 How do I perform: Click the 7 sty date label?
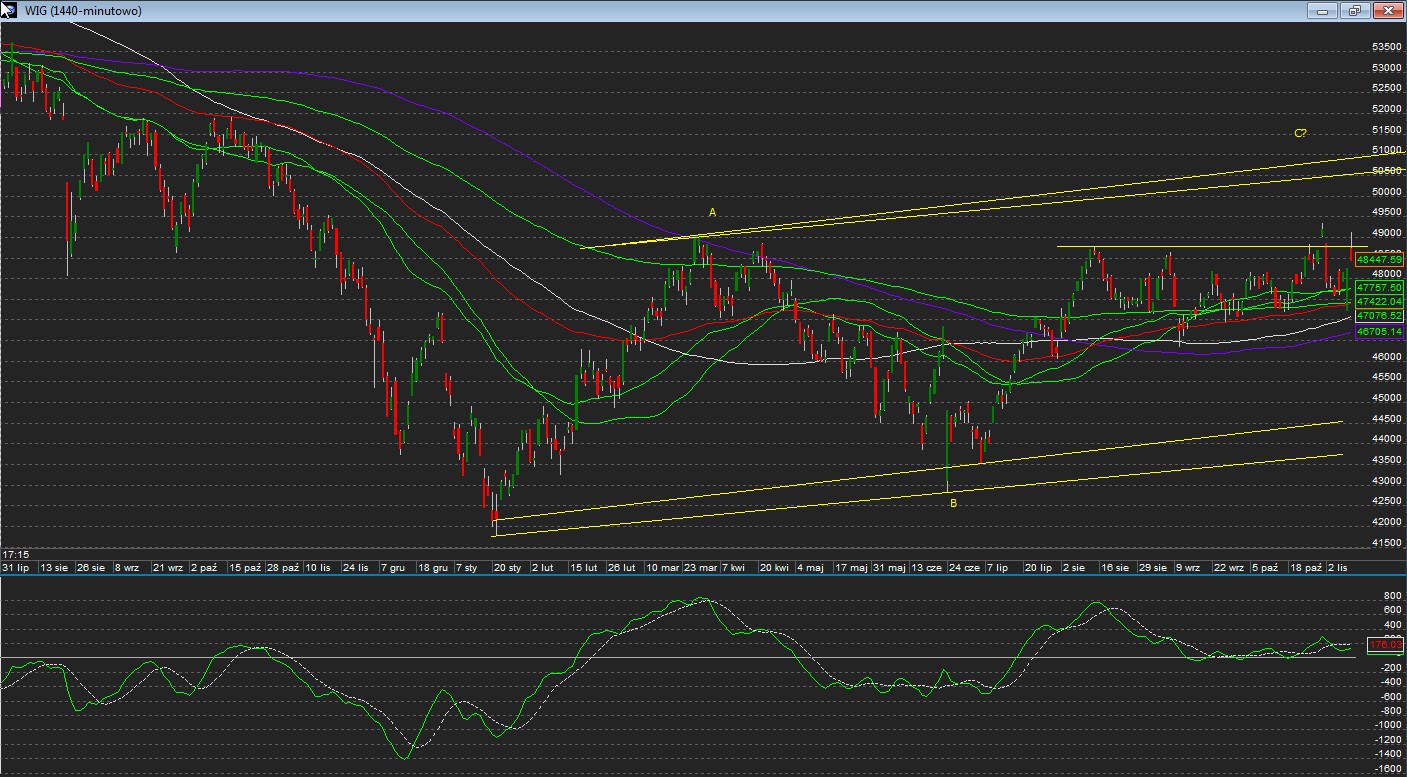click(x=467, y=567)
